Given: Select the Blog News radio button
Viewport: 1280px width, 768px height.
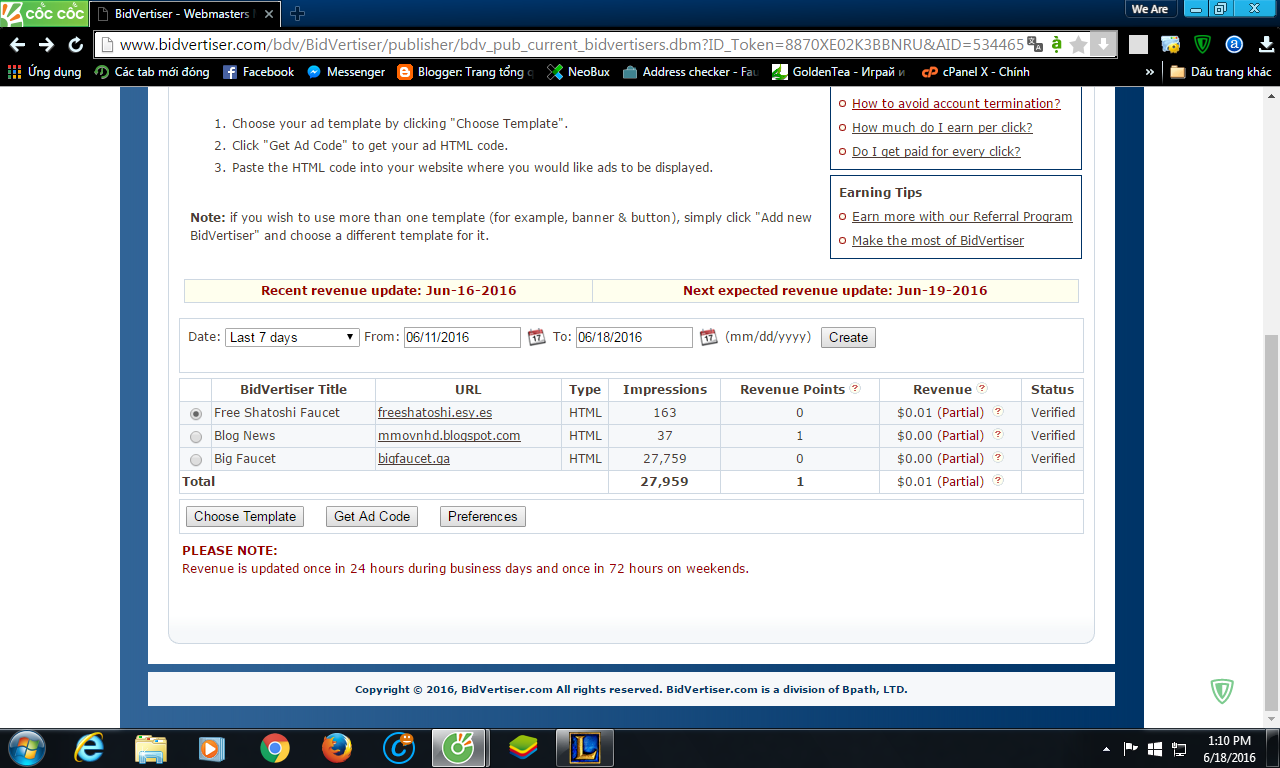Looking at the screenshot, I should click(195, 436).
